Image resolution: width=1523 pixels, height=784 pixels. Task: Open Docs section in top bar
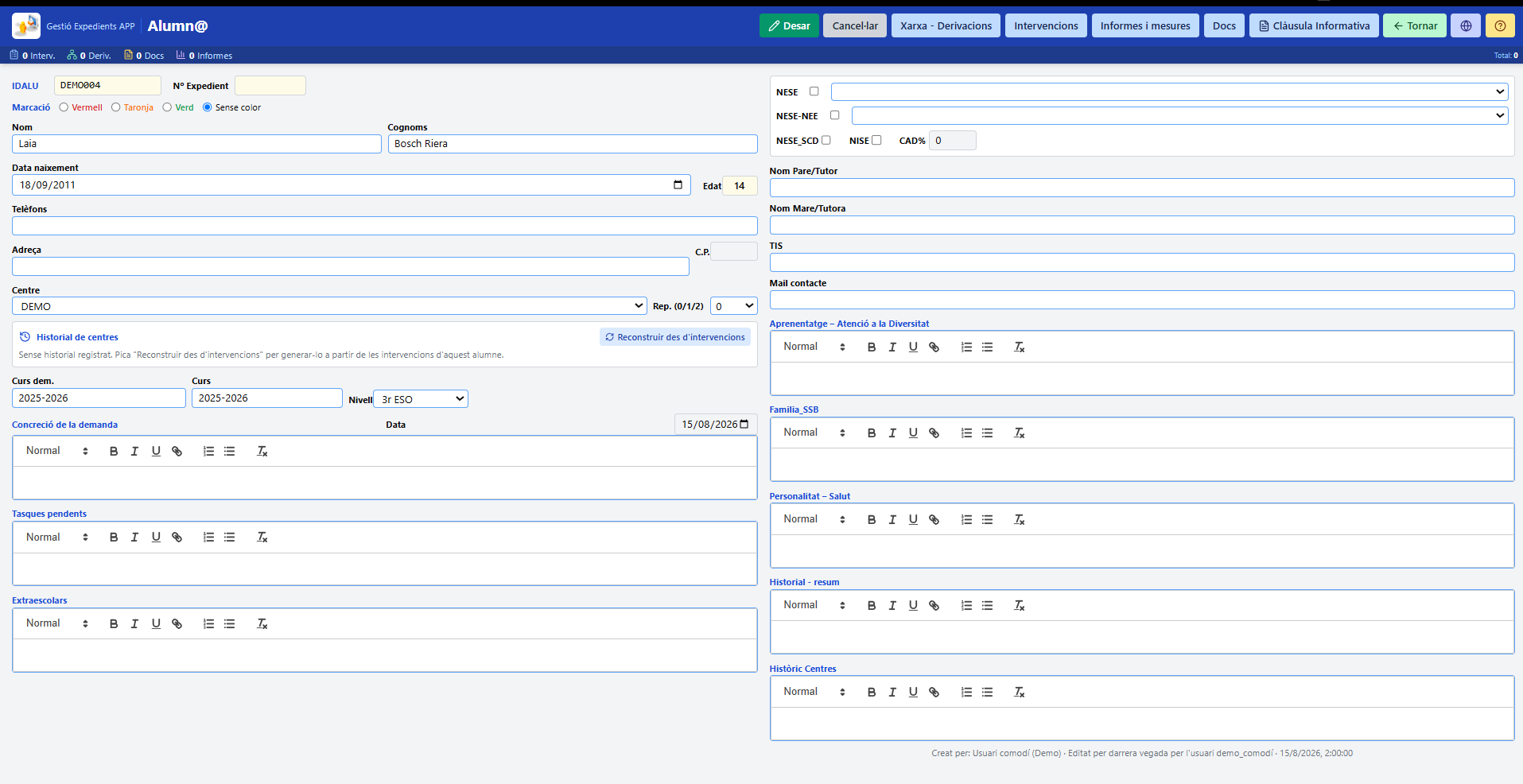[1224, 25]
